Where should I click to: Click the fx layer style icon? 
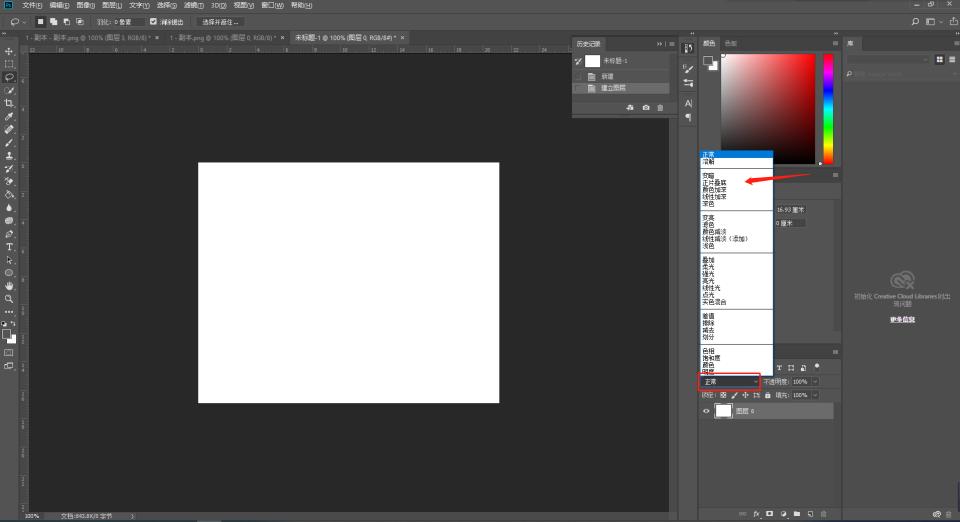click(755, 514)
